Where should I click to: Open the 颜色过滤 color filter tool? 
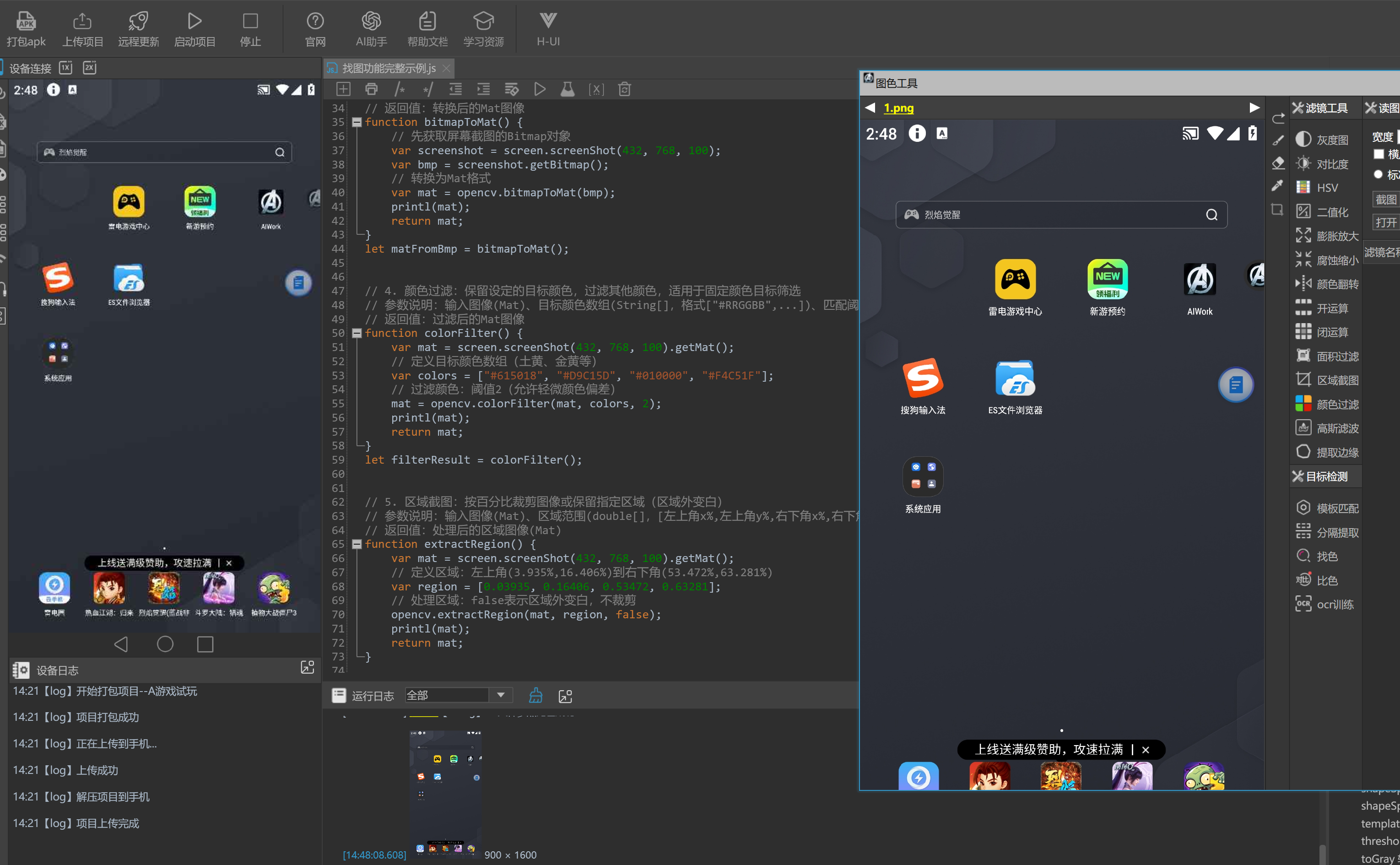(x=1303, y=404)
